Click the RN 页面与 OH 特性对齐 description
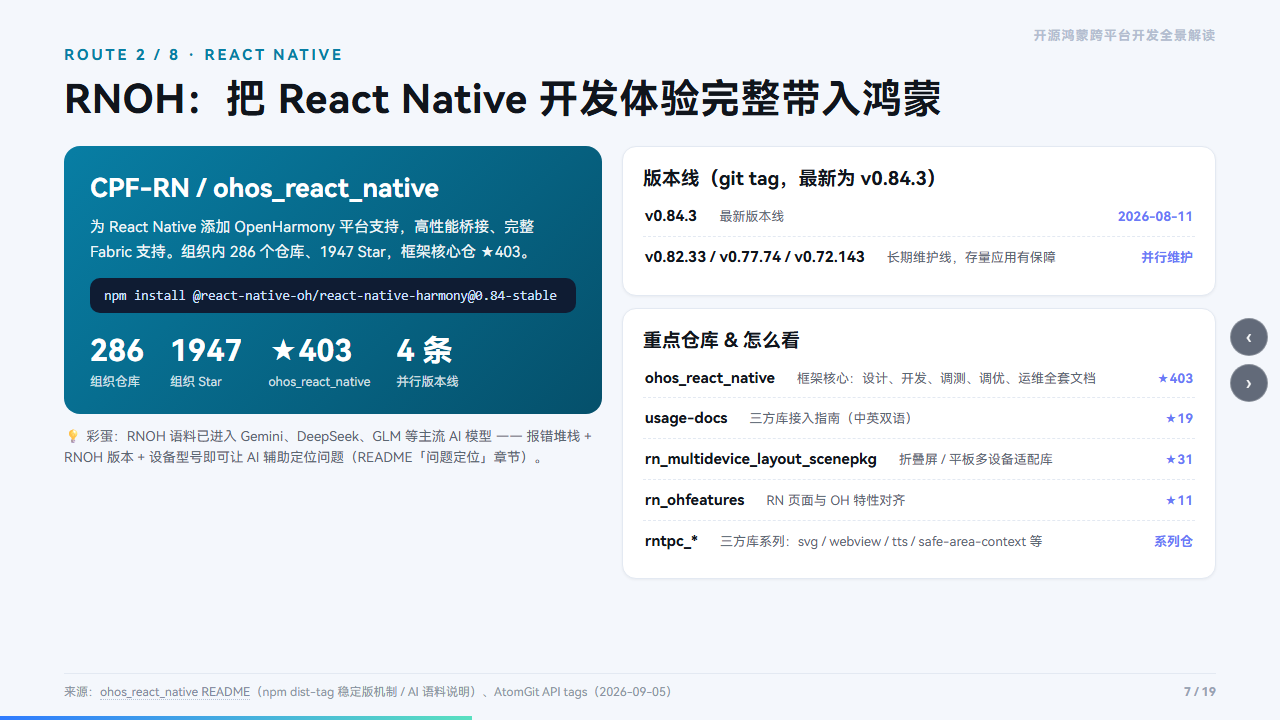 pos(836,501)
